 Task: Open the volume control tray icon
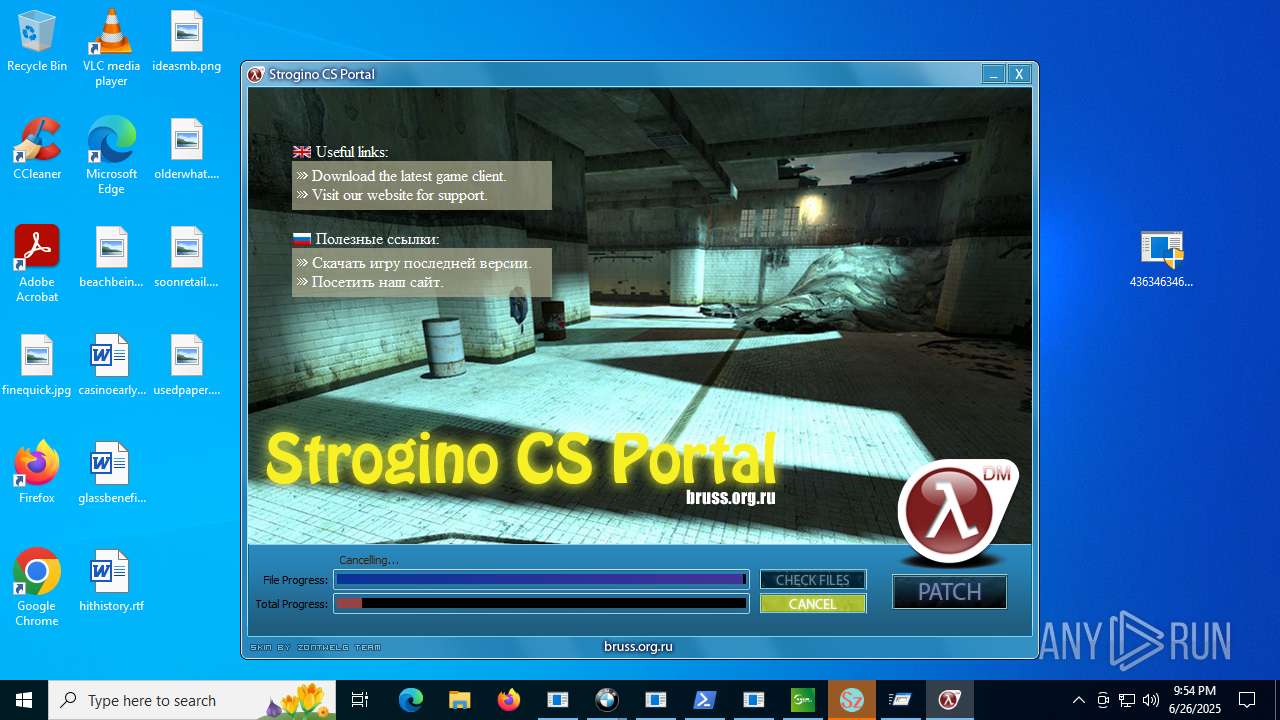tap(1151, 700)
